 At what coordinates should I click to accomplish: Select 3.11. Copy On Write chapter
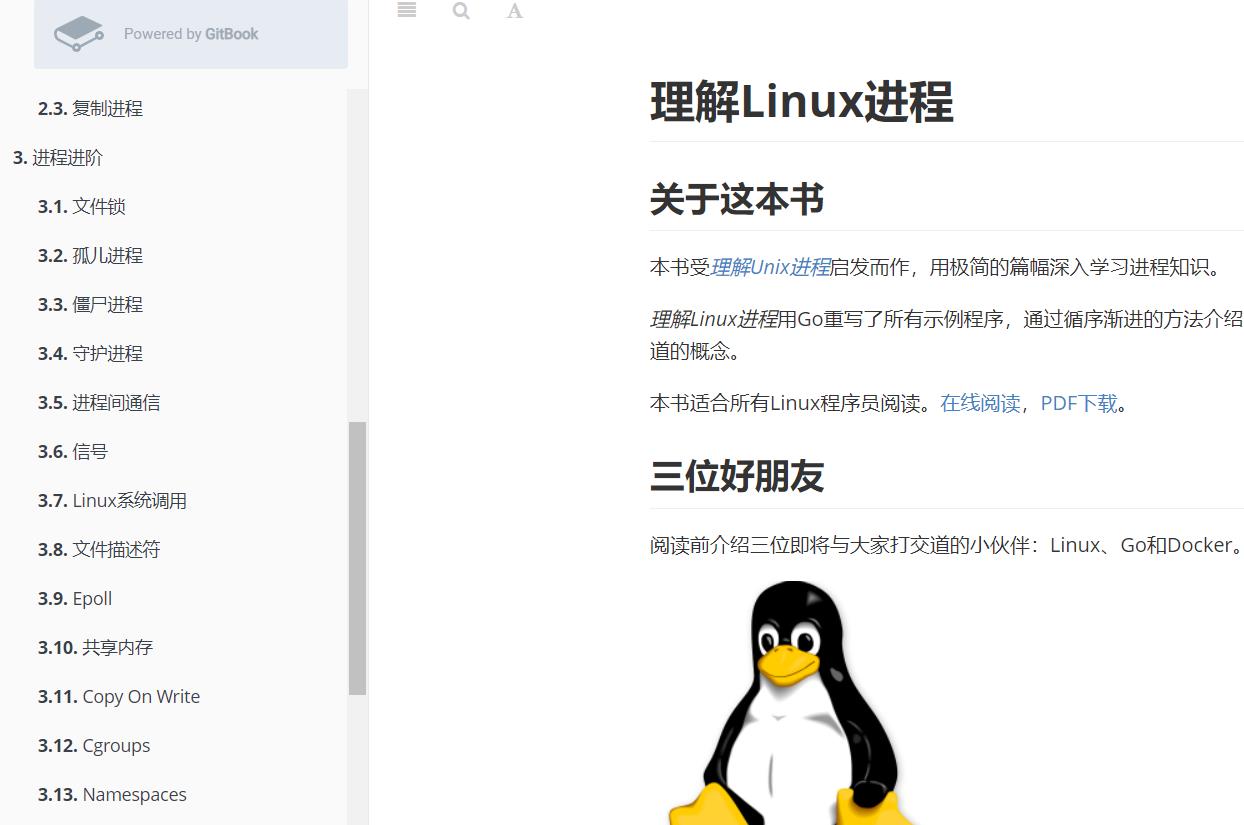119,696
